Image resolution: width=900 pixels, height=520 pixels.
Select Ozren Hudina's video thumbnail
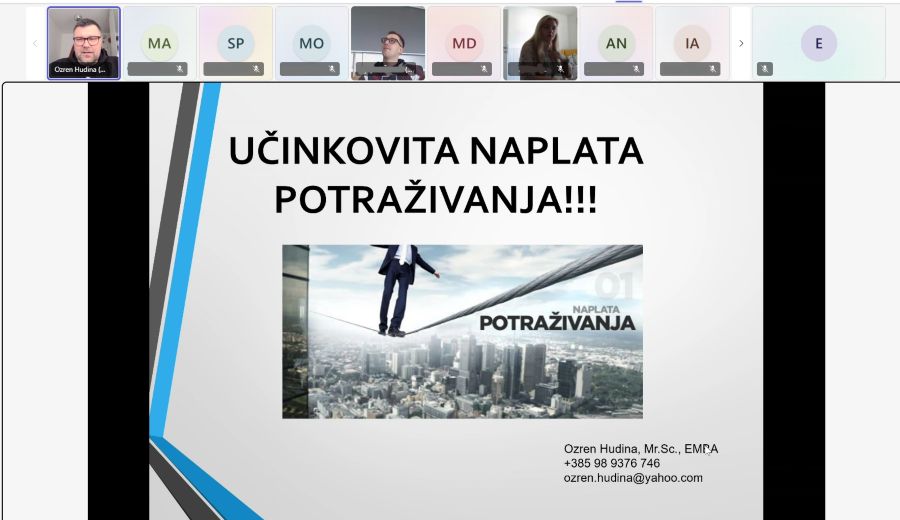[84, 42]
